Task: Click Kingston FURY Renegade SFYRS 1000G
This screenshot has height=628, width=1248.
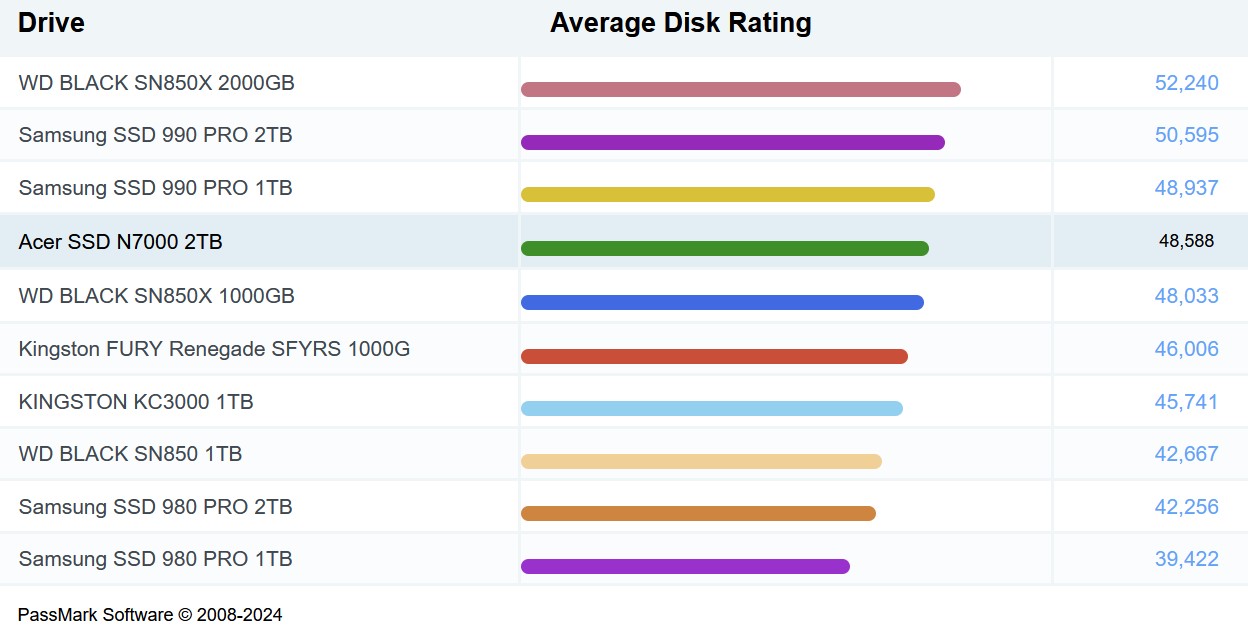Action: [x=214, y=349]
